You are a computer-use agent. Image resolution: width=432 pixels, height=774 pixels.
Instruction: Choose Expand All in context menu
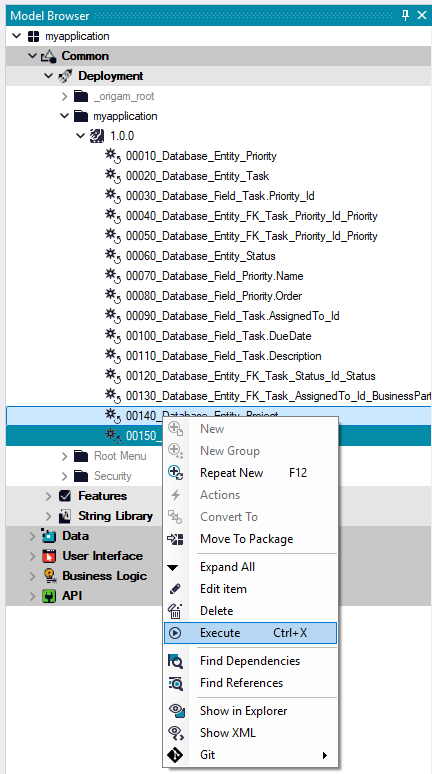[x=228, y=567]
